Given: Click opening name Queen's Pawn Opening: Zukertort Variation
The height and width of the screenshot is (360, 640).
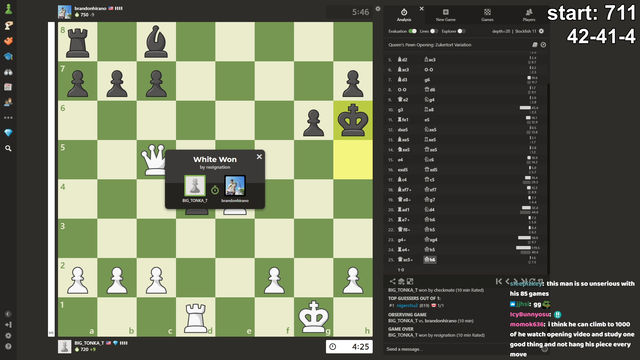Looking at the screenshot, I should 429,45.
